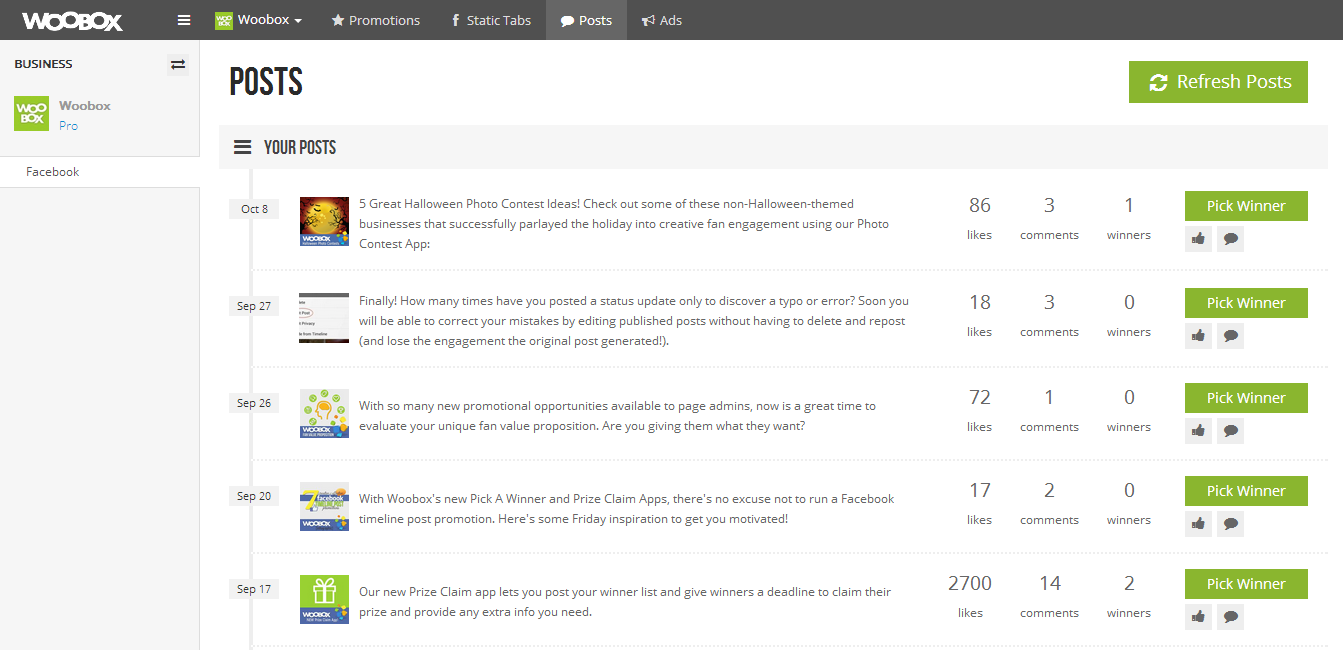Click the comment bubble icon for Sep 26 post
Viewport: 1343px width, 651px height.
pos(1231,430)
